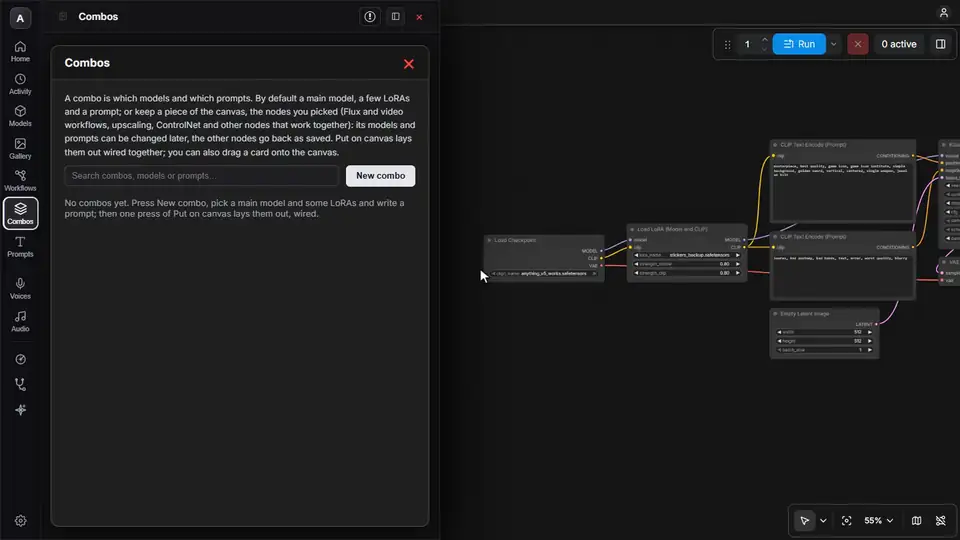The image size is (960, 540).
Task: Open the Audio section in the sidebar
Action: (20, 321)
